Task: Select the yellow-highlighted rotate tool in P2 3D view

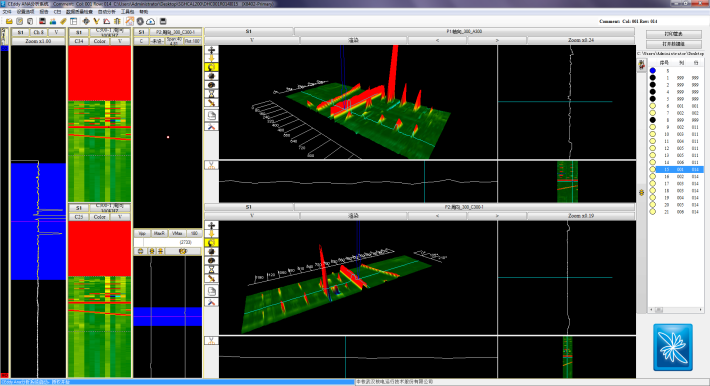Action: [211, 243]
